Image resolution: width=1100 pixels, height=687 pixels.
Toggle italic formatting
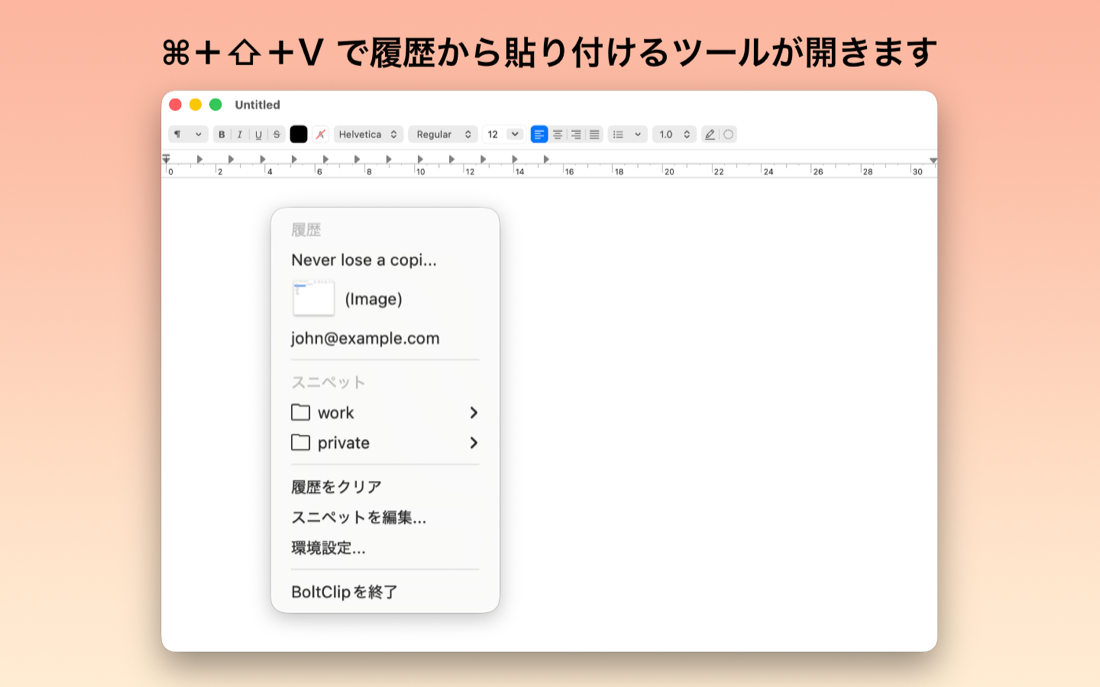pyautogui.click(x=240, y=134)
